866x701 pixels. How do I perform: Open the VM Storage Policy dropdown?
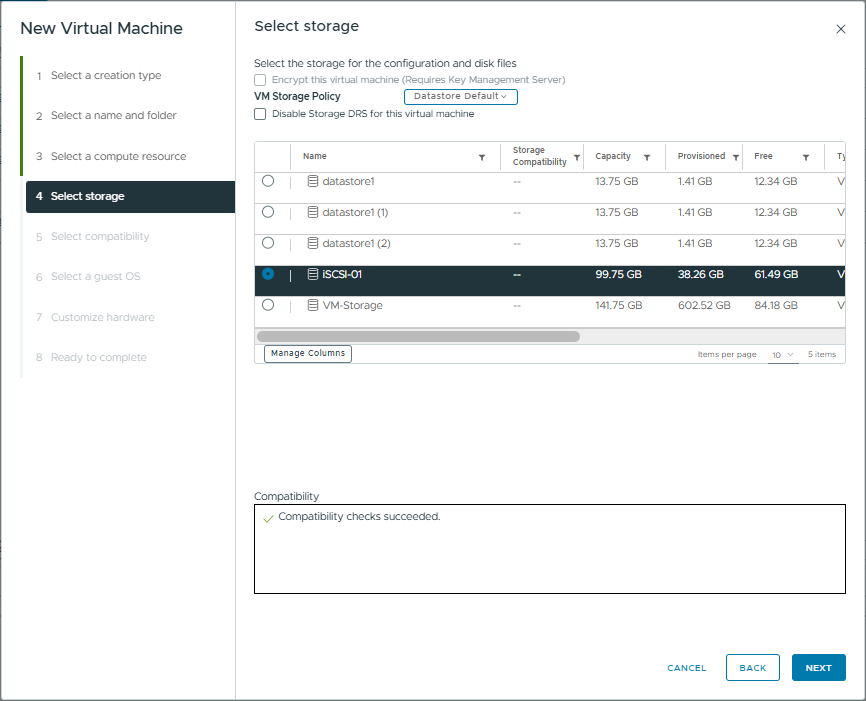(460, 97)
